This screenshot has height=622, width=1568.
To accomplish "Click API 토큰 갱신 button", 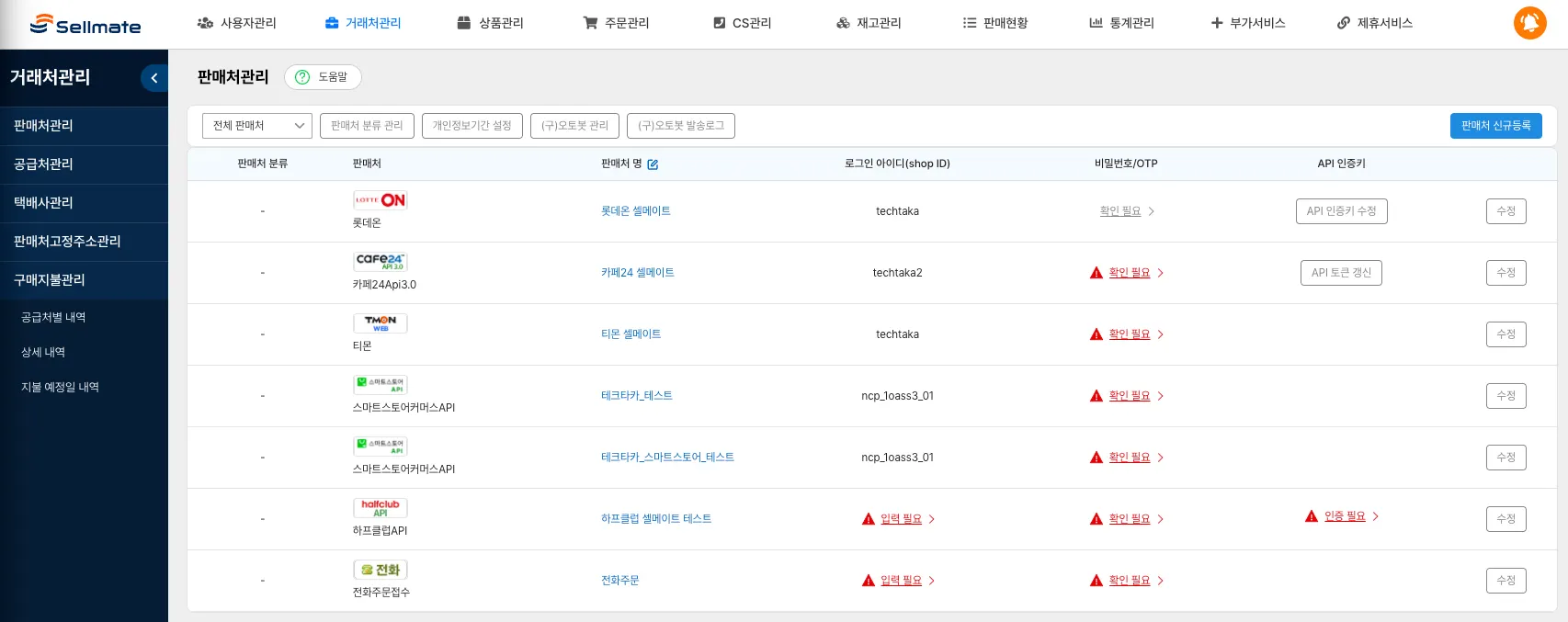I will [1341, 273].
